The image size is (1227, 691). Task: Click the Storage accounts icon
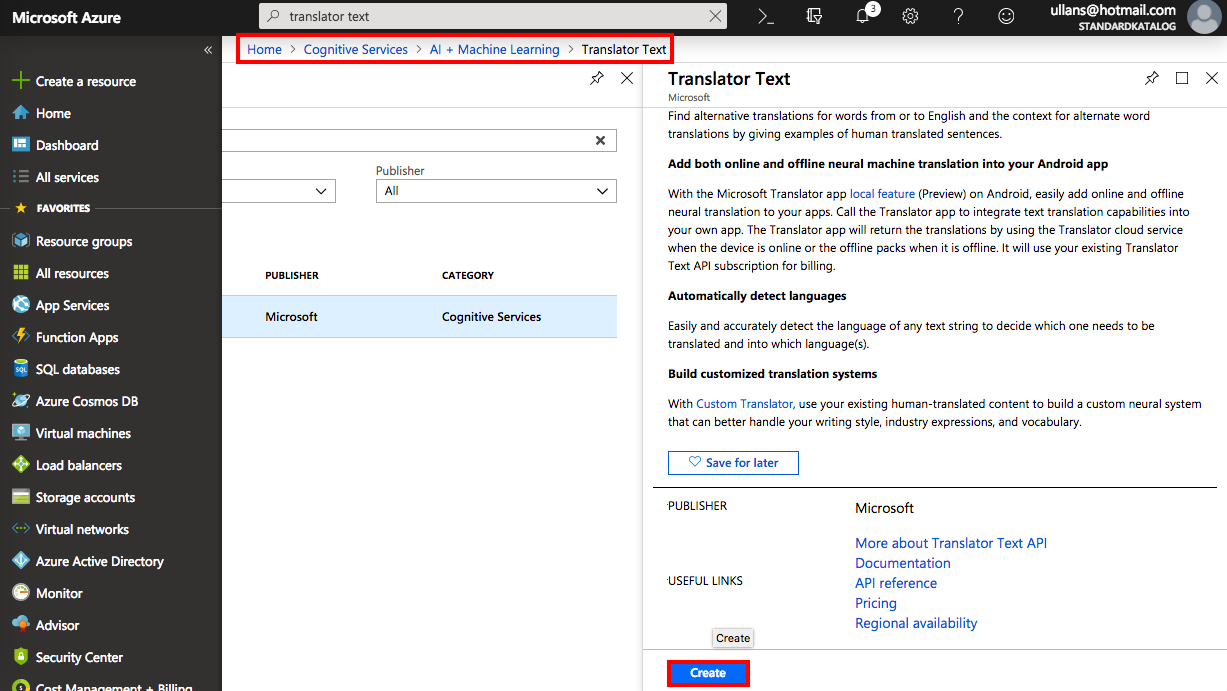(x=20, y=497)
